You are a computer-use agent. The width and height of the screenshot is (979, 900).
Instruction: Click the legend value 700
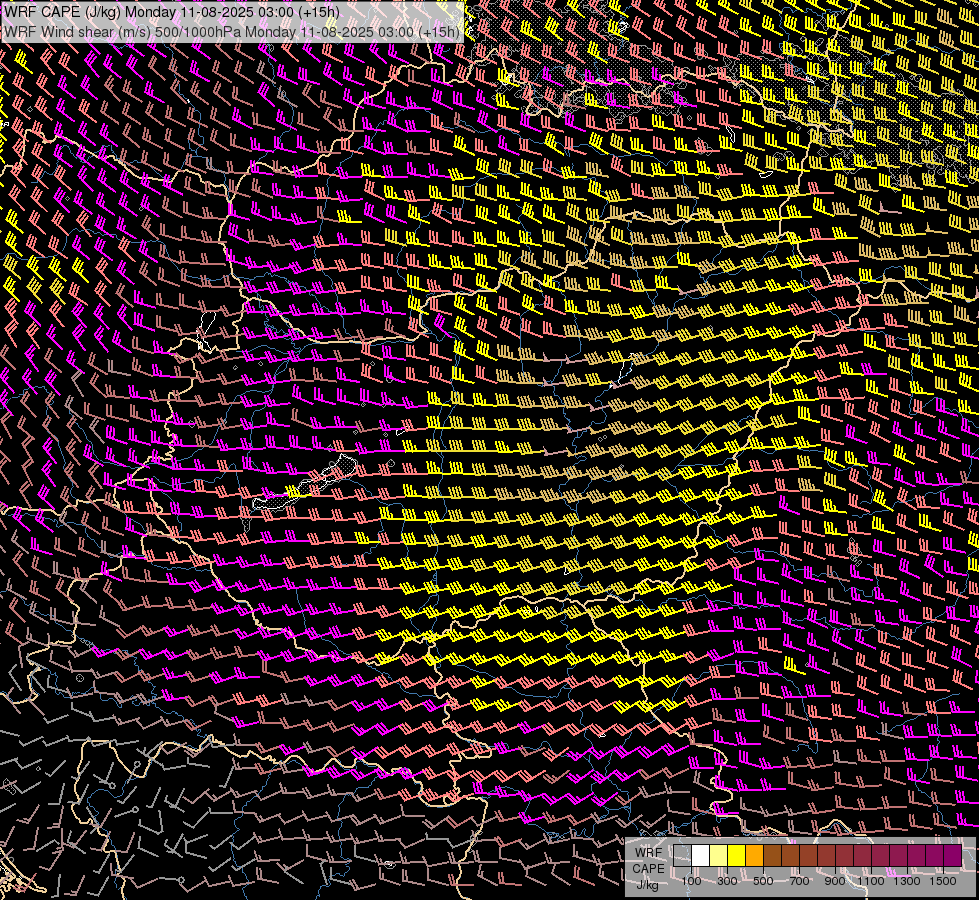tap(799, 881)
